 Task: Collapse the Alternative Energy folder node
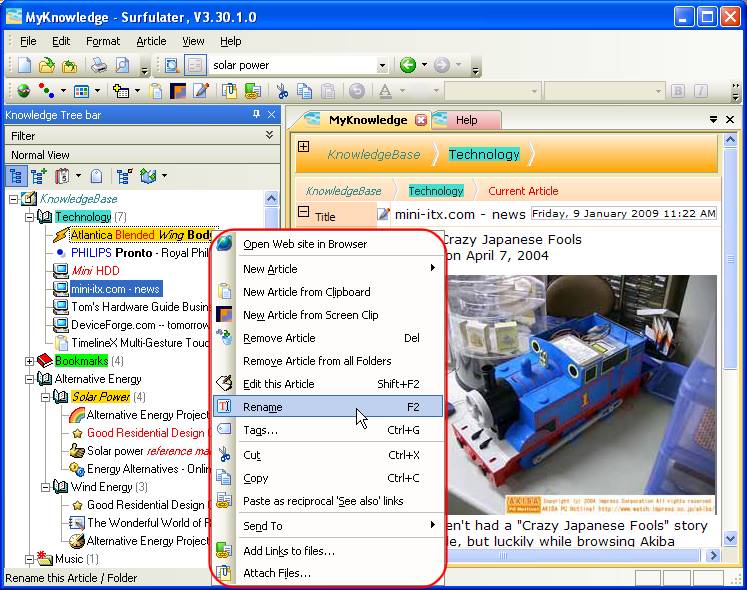pyautogui.click(x=30, y=379)
